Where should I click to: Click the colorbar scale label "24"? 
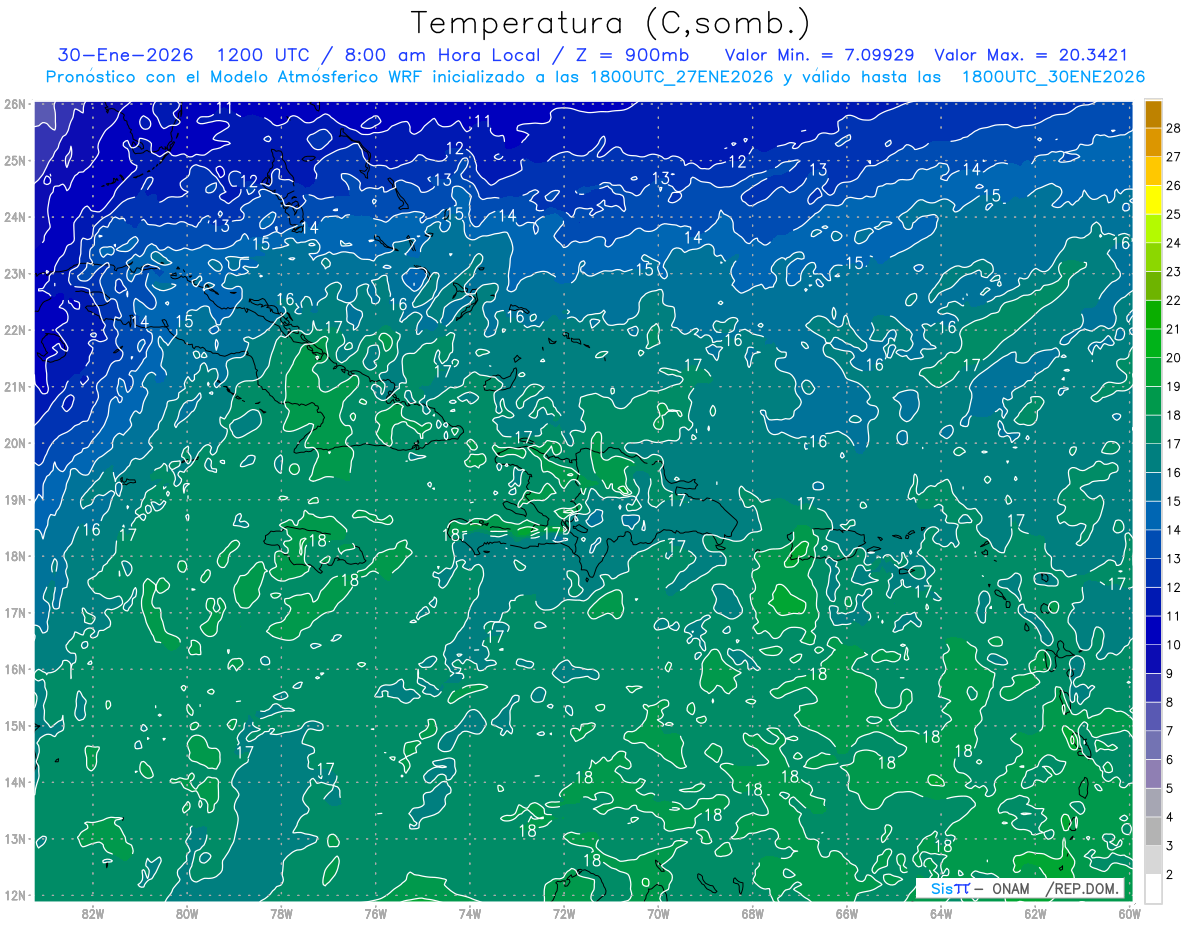[x=1174, y=243]
